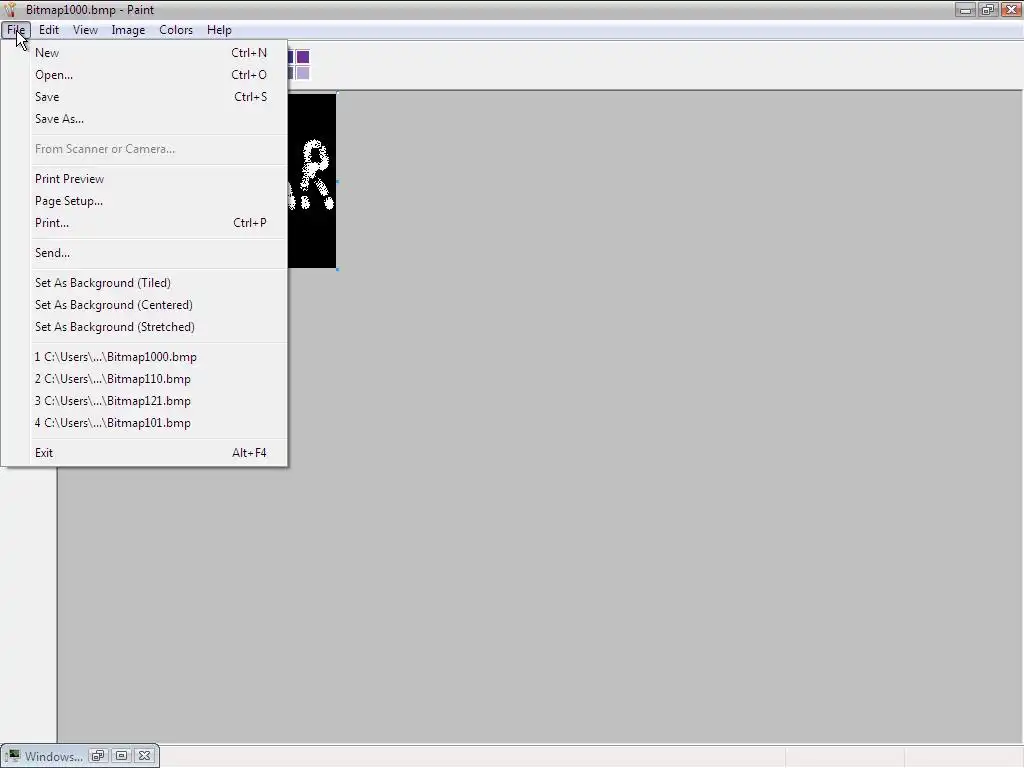Pick the dark purple color swatch
Viewport: 1024px width, 768px height.
302,57
